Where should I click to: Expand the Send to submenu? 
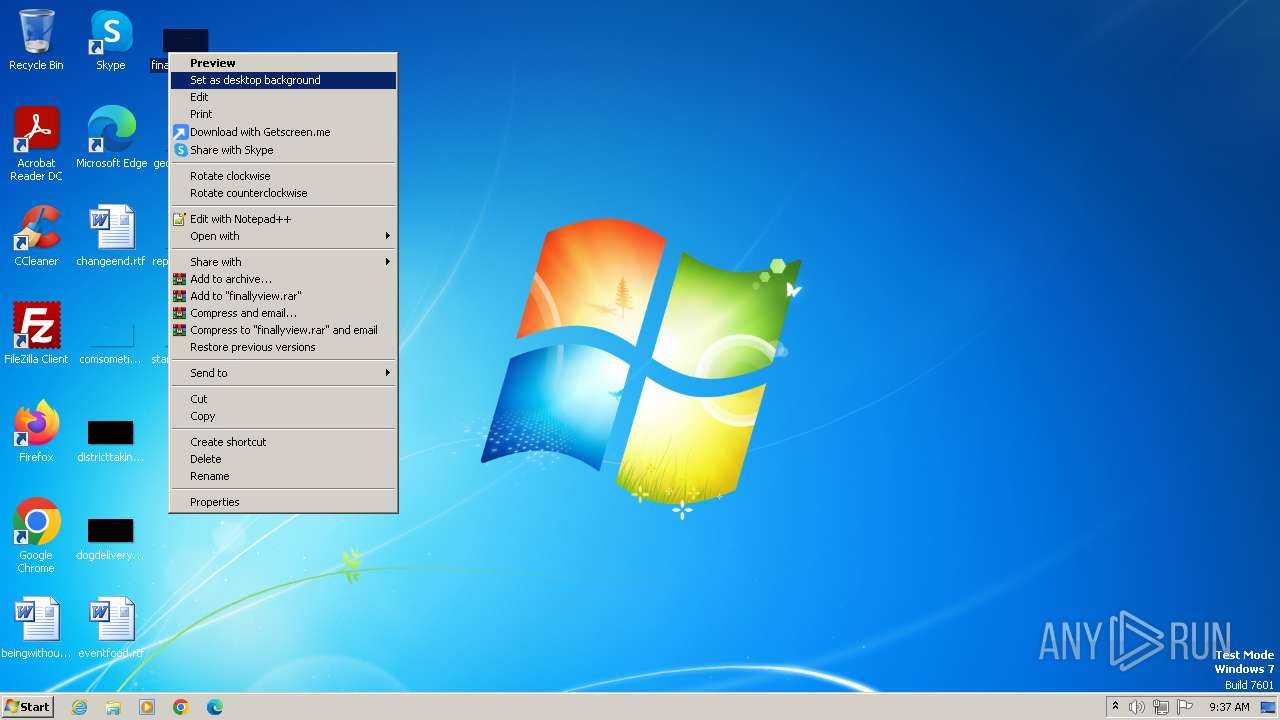tap(284, 373)
